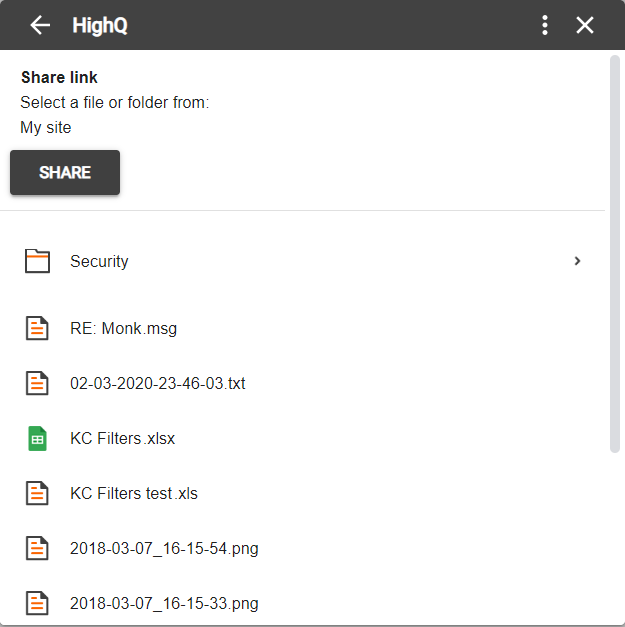The image size is (625, 627).
Task: Close the HighQ panel
Action: tap(585, 25)
